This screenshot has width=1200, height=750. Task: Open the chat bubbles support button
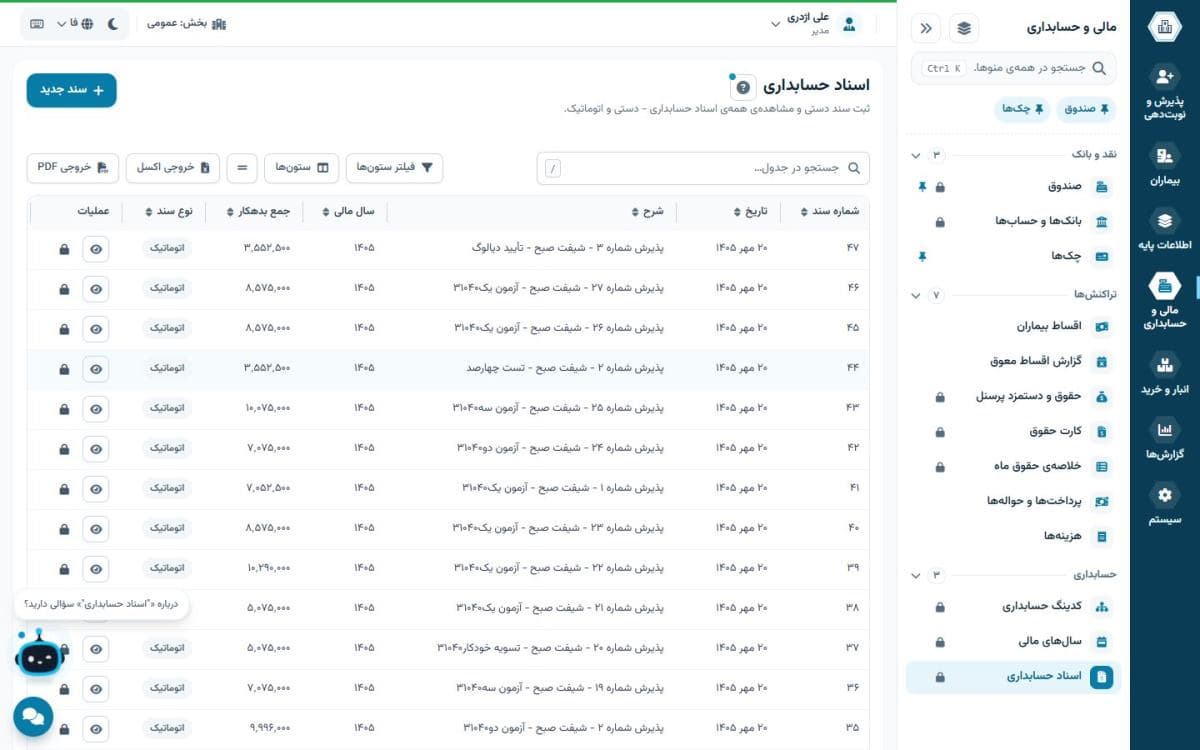point(33,716)
